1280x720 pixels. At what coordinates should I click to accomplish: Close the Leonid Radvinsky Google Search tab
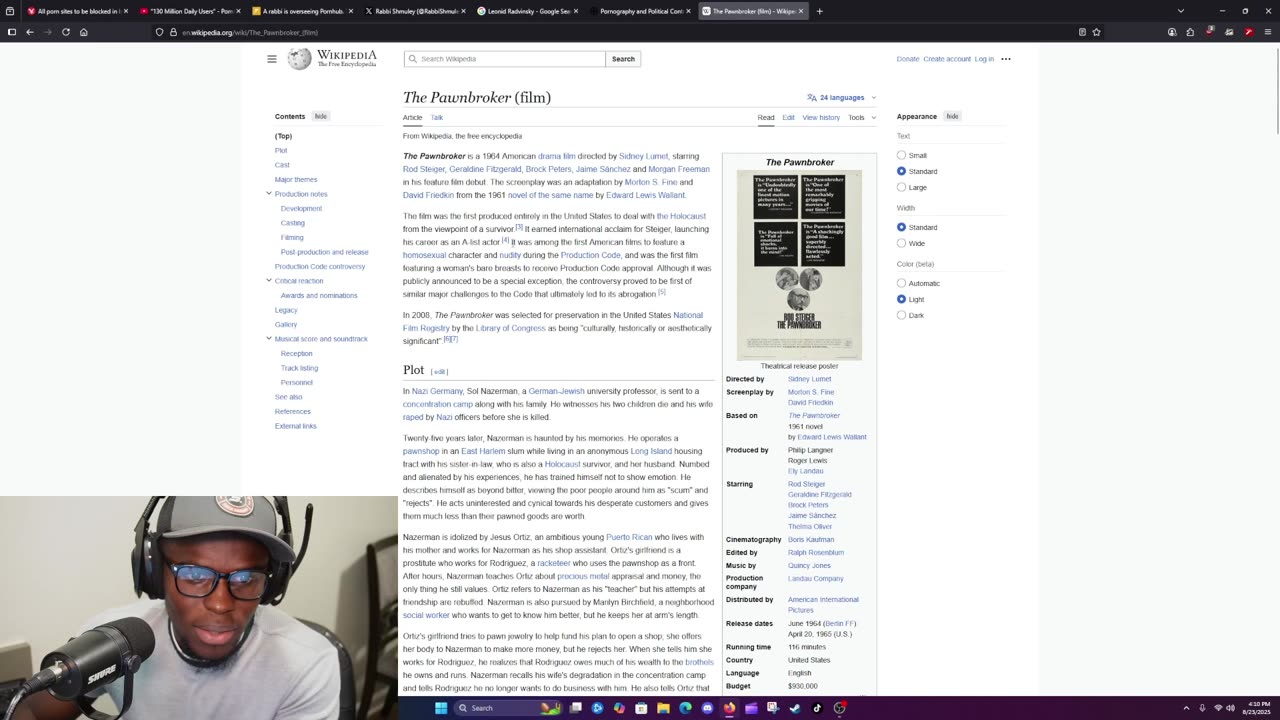[576, 11]
